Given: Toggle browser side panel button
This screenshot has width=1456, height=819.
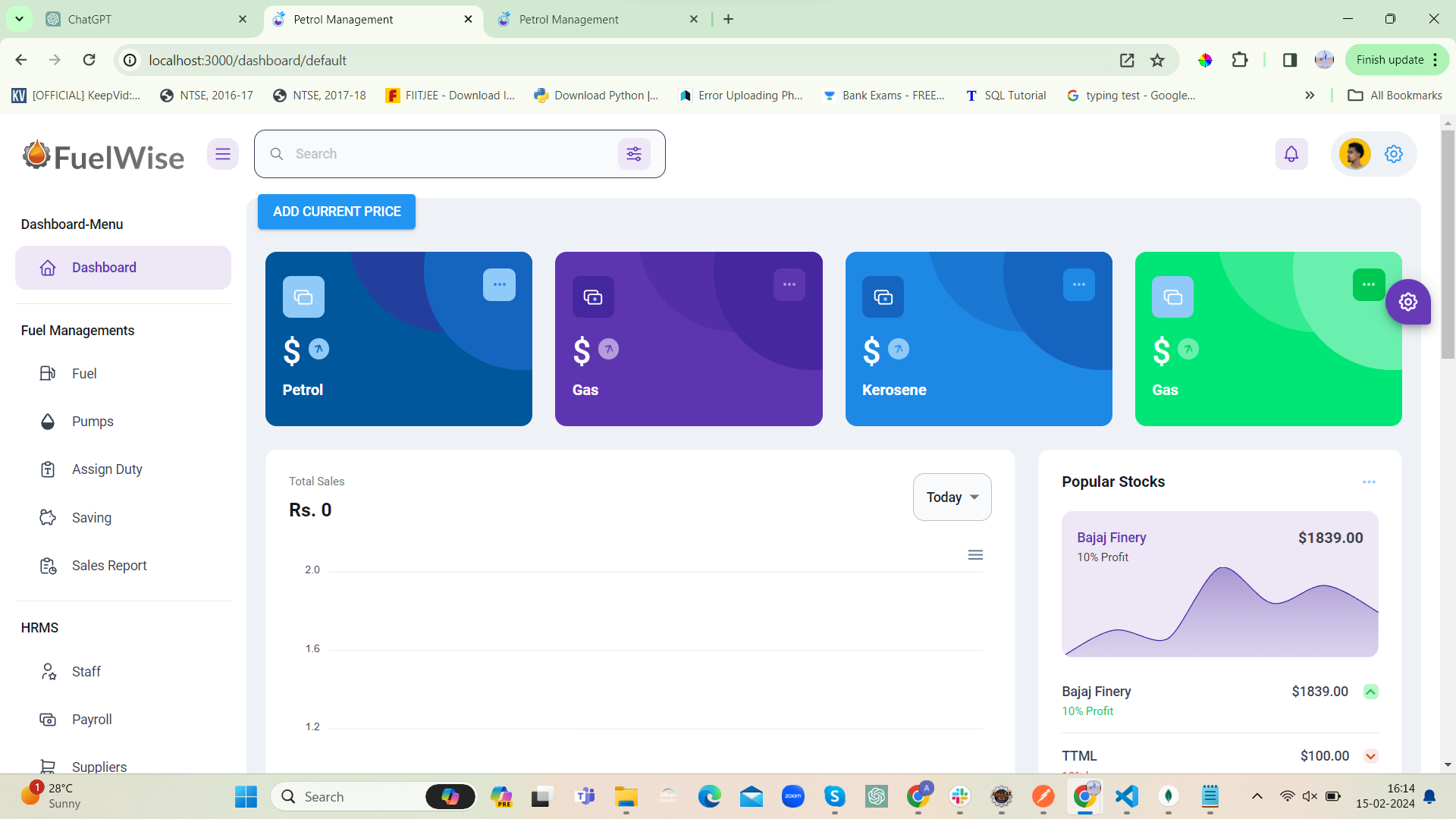Looking at the screenshot, I should coord(1289,60).
